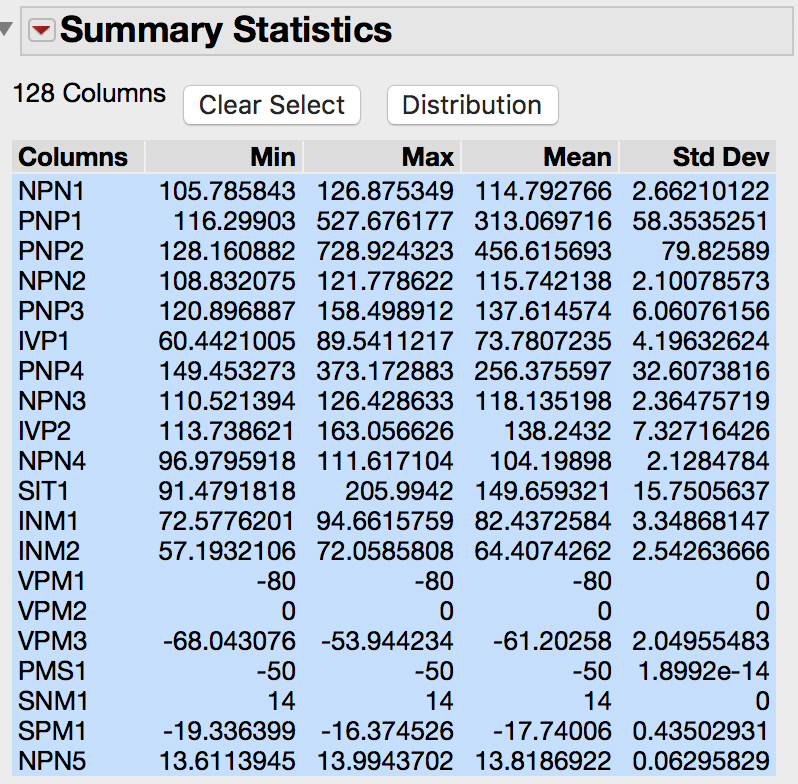Click the Columns header
The height and width of the screenshot is (784, 798).
74,157
